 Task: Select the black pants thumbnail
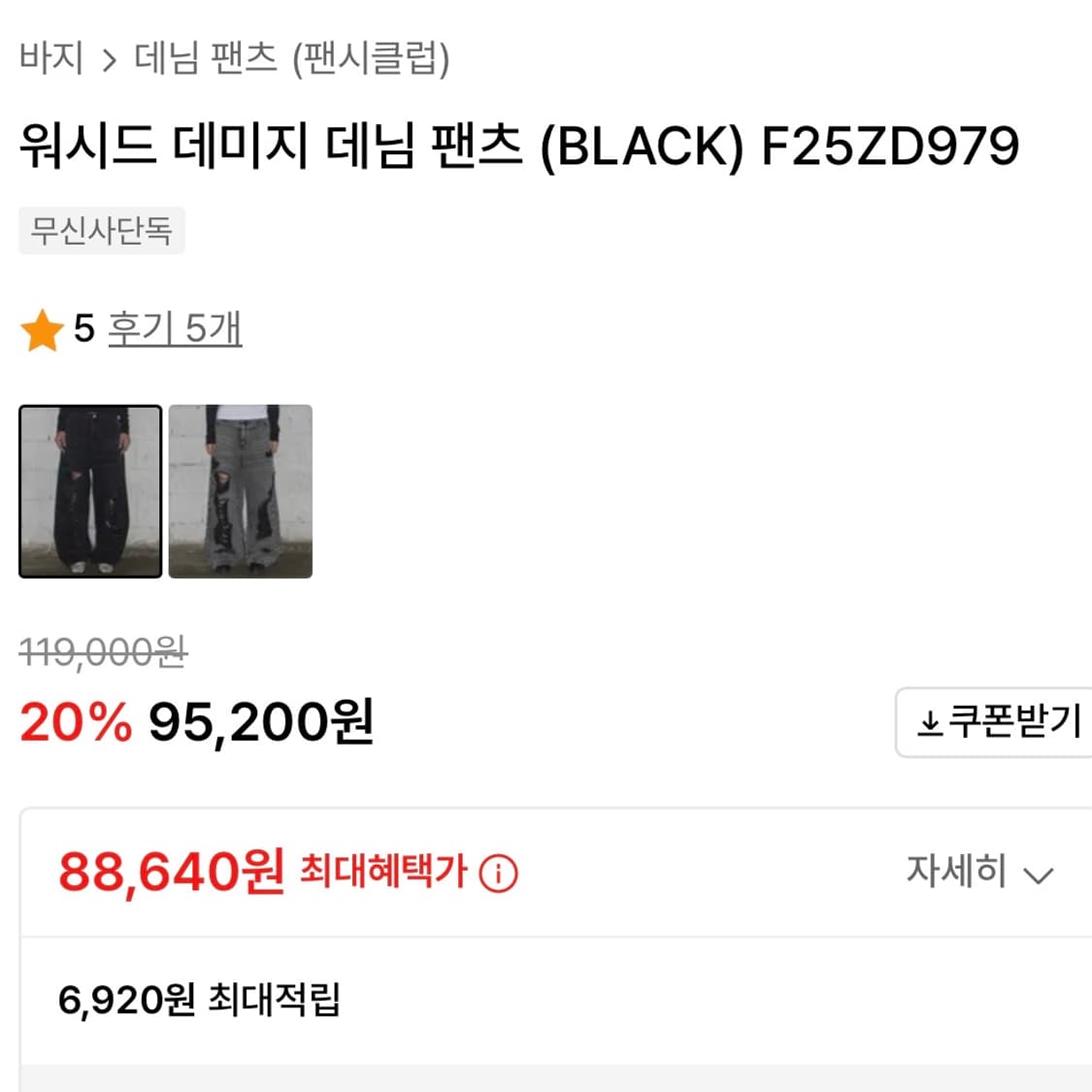[89, 492]
